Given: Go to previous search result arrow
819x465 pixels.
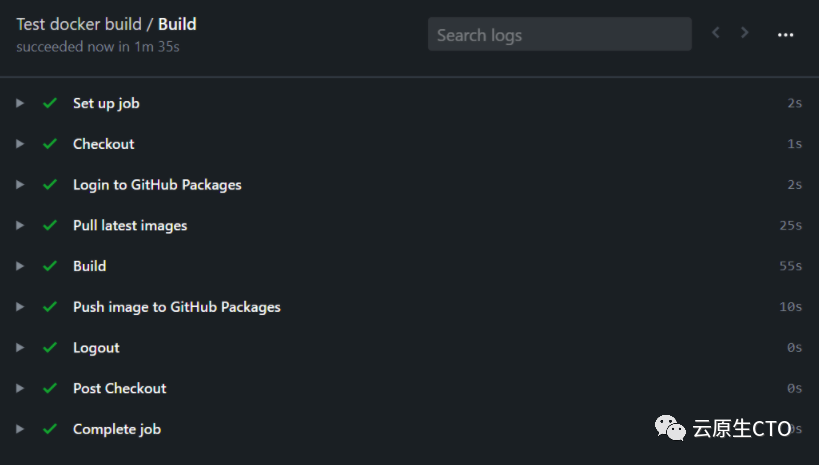Looking at the screenshot, I should [x=715, y=33].
